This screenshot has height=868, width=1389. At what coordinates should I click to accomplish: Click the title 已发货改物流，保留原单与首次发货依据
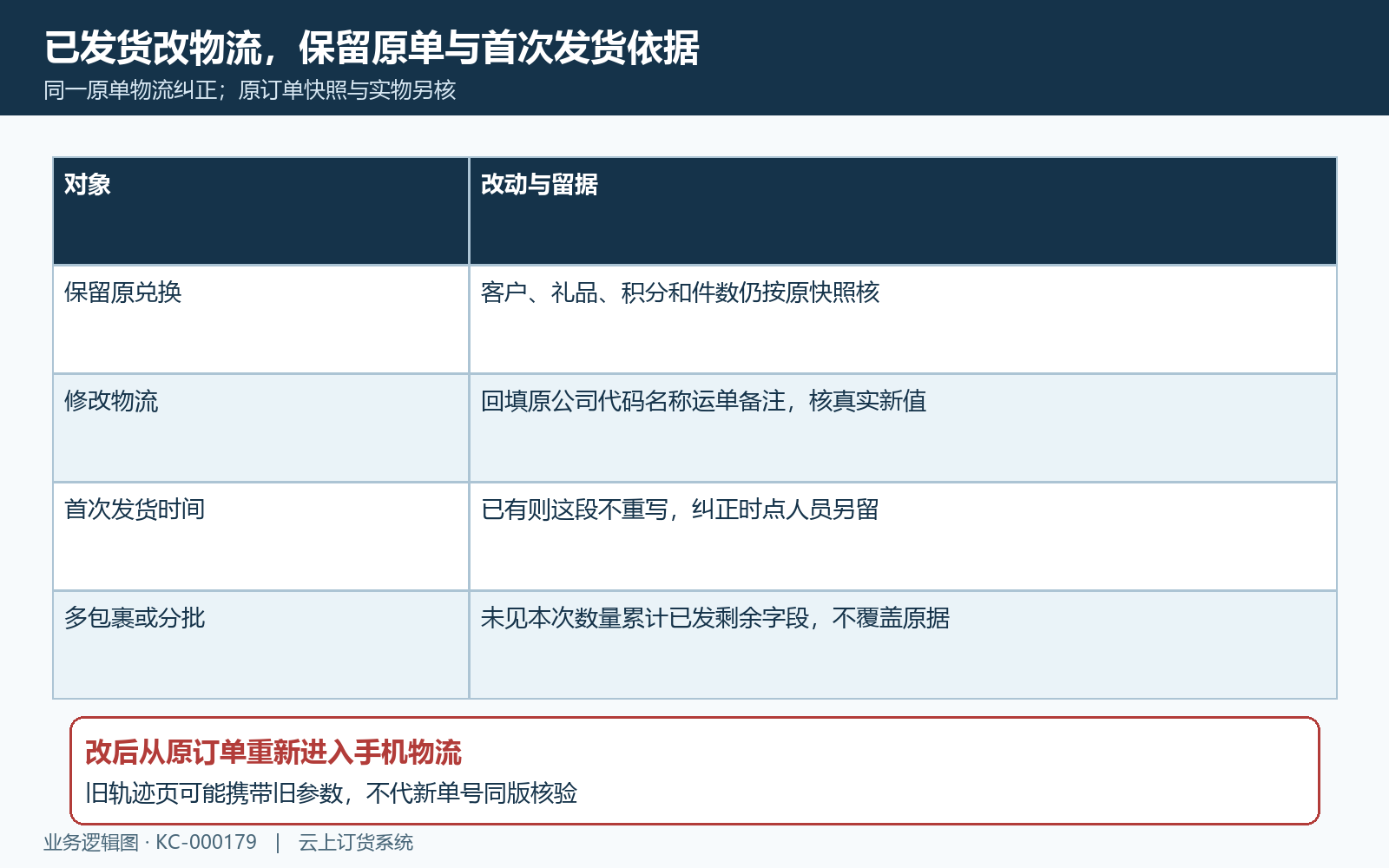click(x=372, y=48)
